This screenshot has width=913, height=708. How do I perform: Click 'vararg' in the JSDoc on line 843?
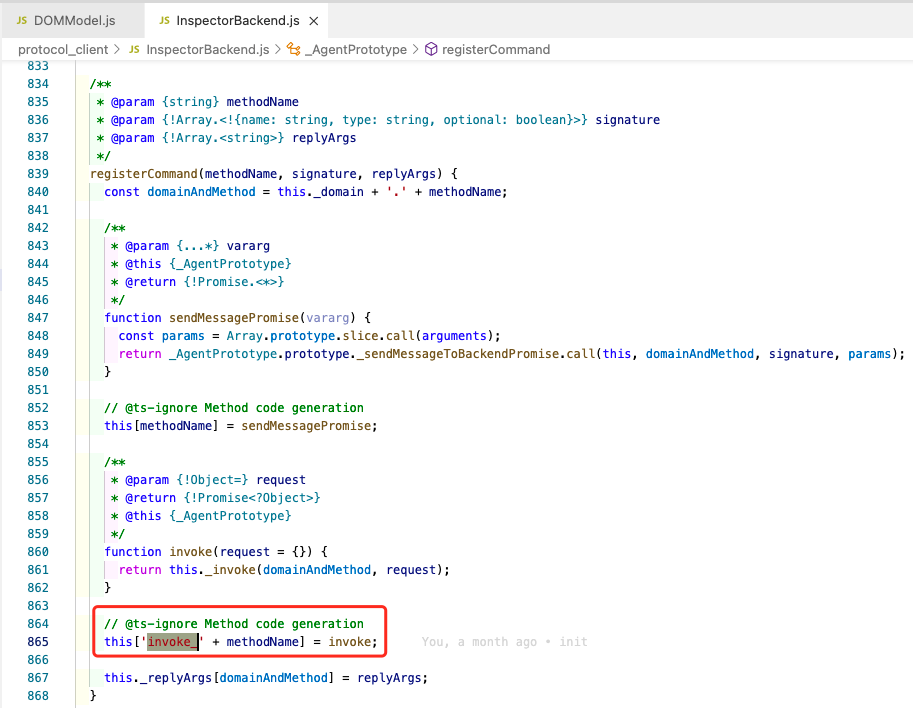pos(248,246)
